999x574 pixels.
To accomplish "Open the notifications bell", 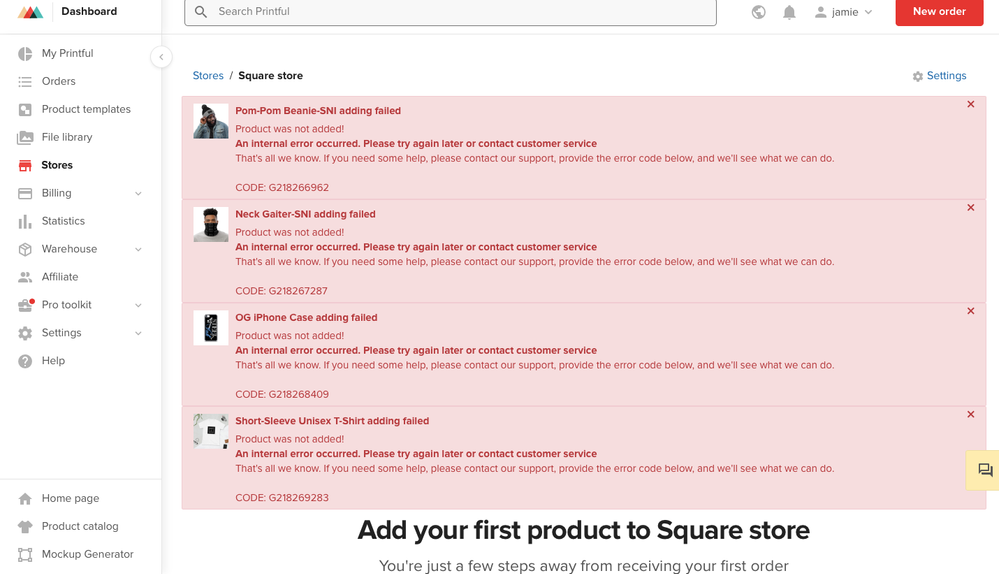I will coord(789,12).
